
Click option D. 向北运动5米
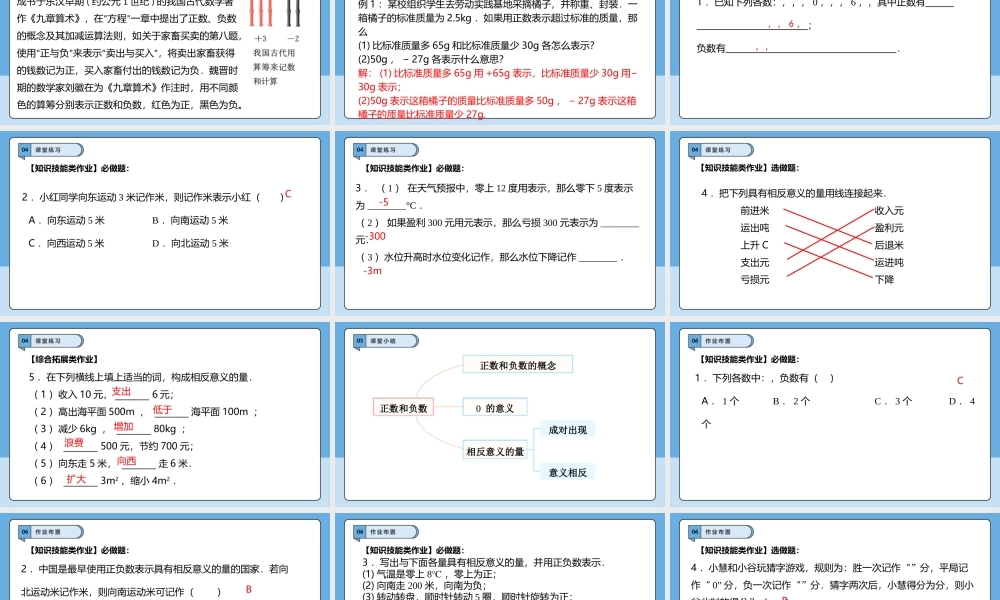coord(190,244)
